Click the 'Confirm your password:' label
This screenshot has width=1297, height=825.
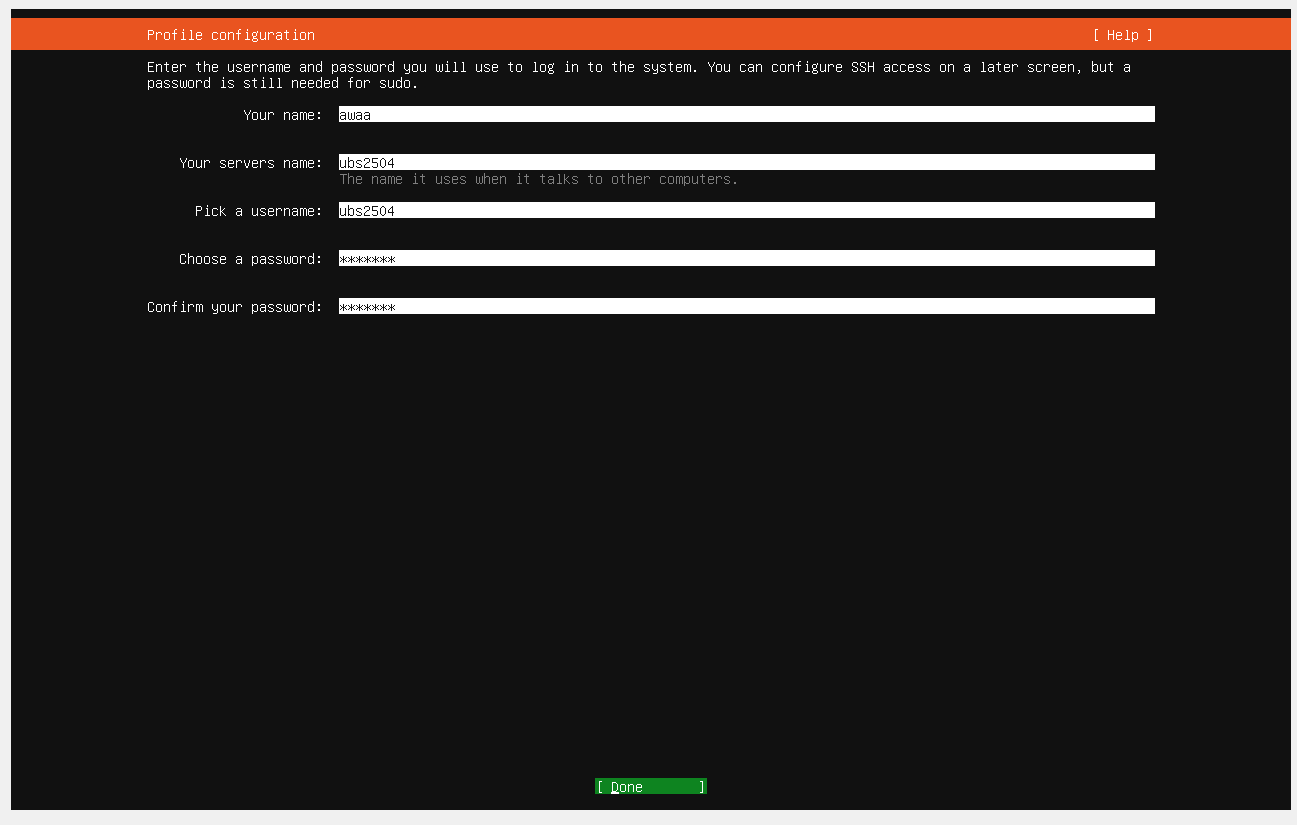tap(235, 307)
